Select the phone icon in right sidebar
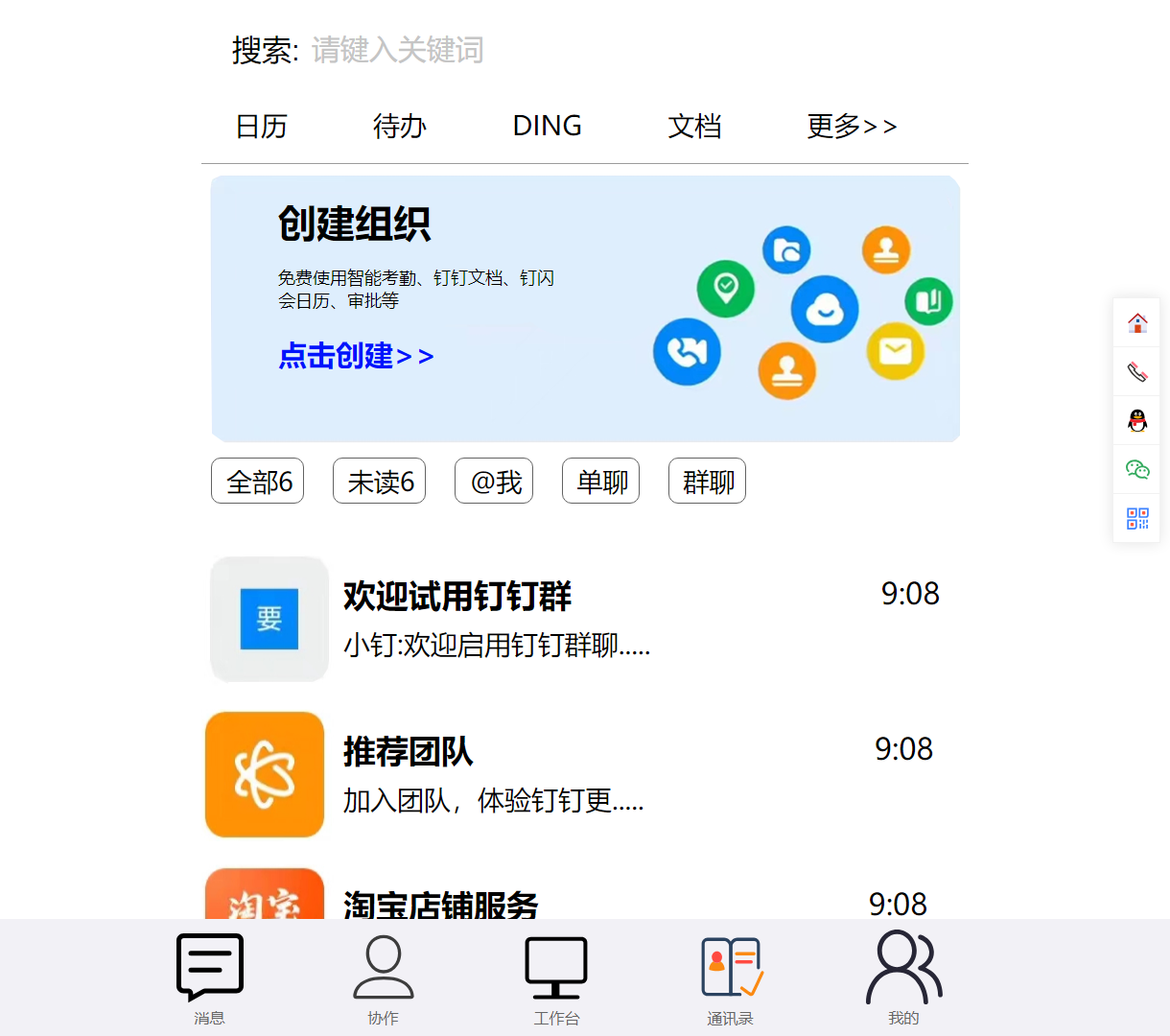The height and width of the screenshot is (1036, 1170). tap(1136, 371)
